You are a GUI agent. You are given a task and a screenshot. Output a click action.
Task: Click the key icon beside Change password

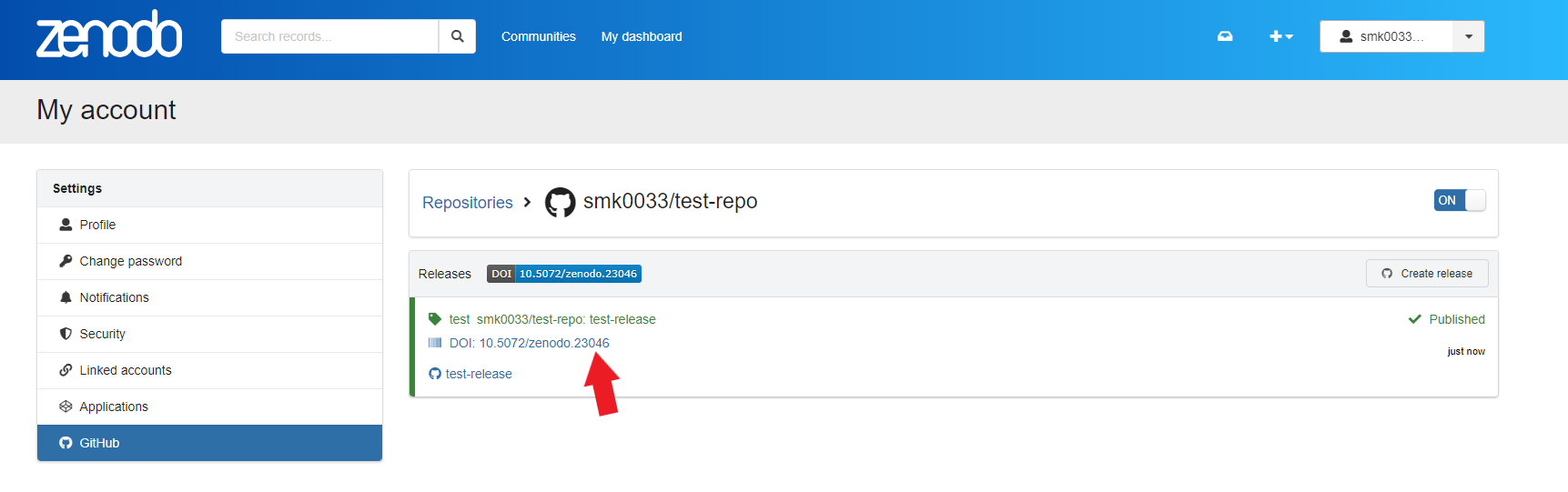click(66, 261)
